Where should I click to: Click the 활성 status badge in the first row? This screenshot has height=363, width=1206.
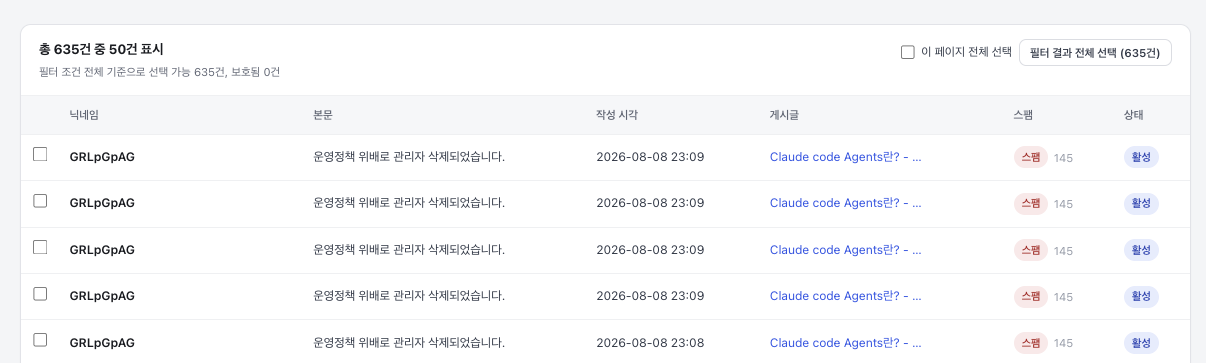tap(1141, 157)
